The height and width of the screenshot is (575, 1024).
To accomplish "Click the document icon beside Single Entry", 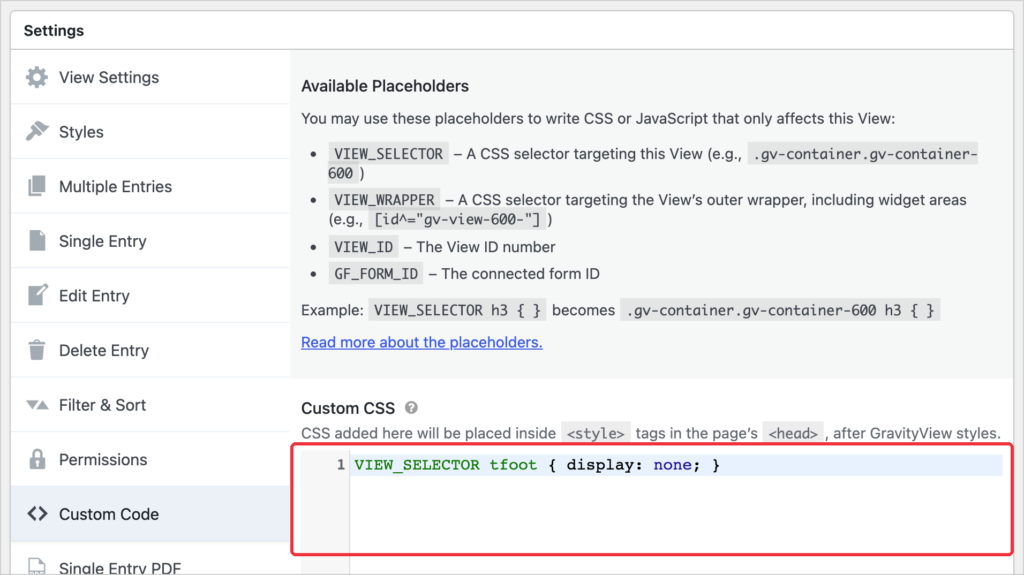I will pyautogui.click(x=37, y=240).
